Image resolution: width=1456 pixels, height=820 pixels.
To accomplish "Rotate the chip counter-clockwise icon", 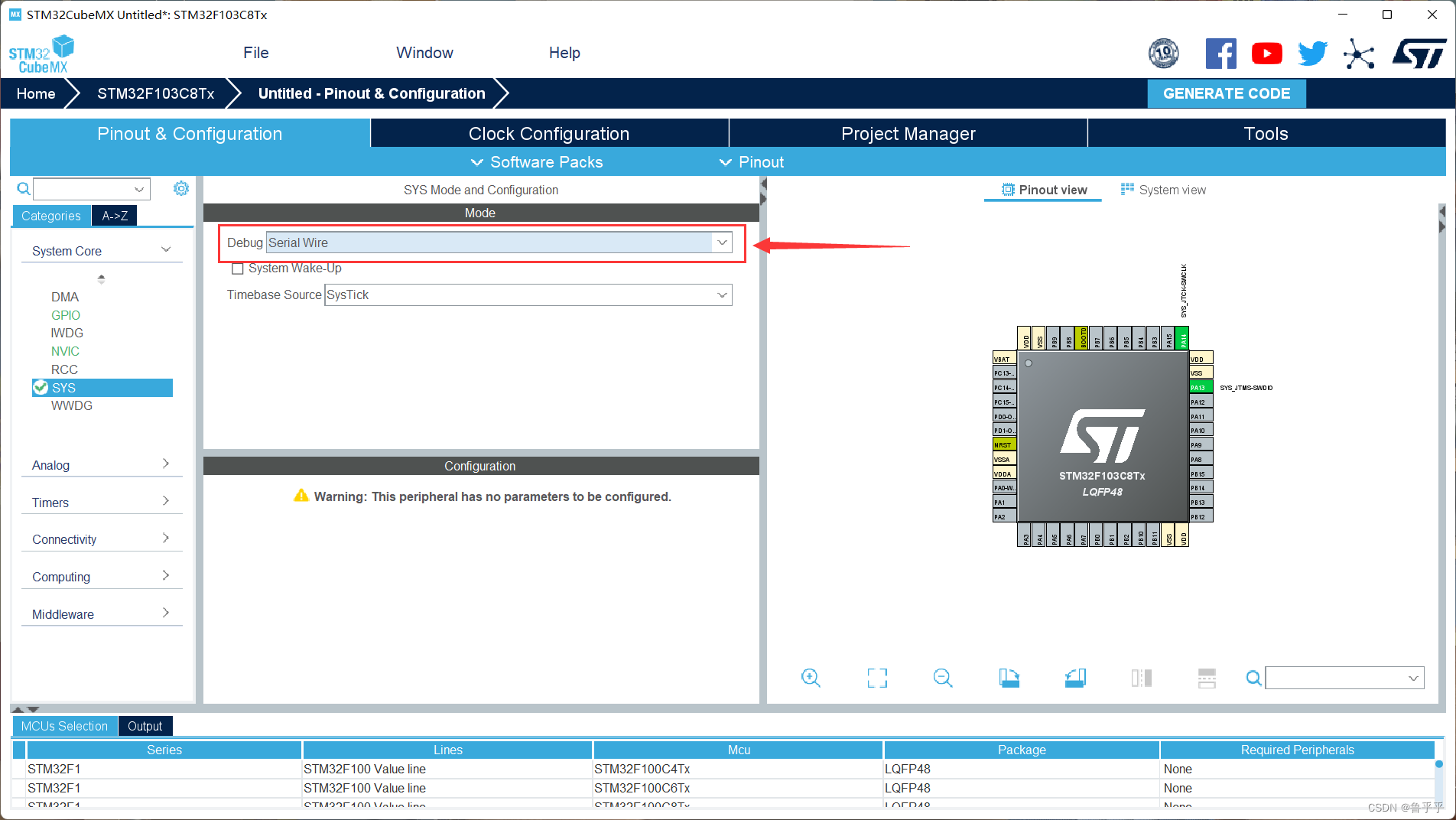I will tap(1075, 678).
